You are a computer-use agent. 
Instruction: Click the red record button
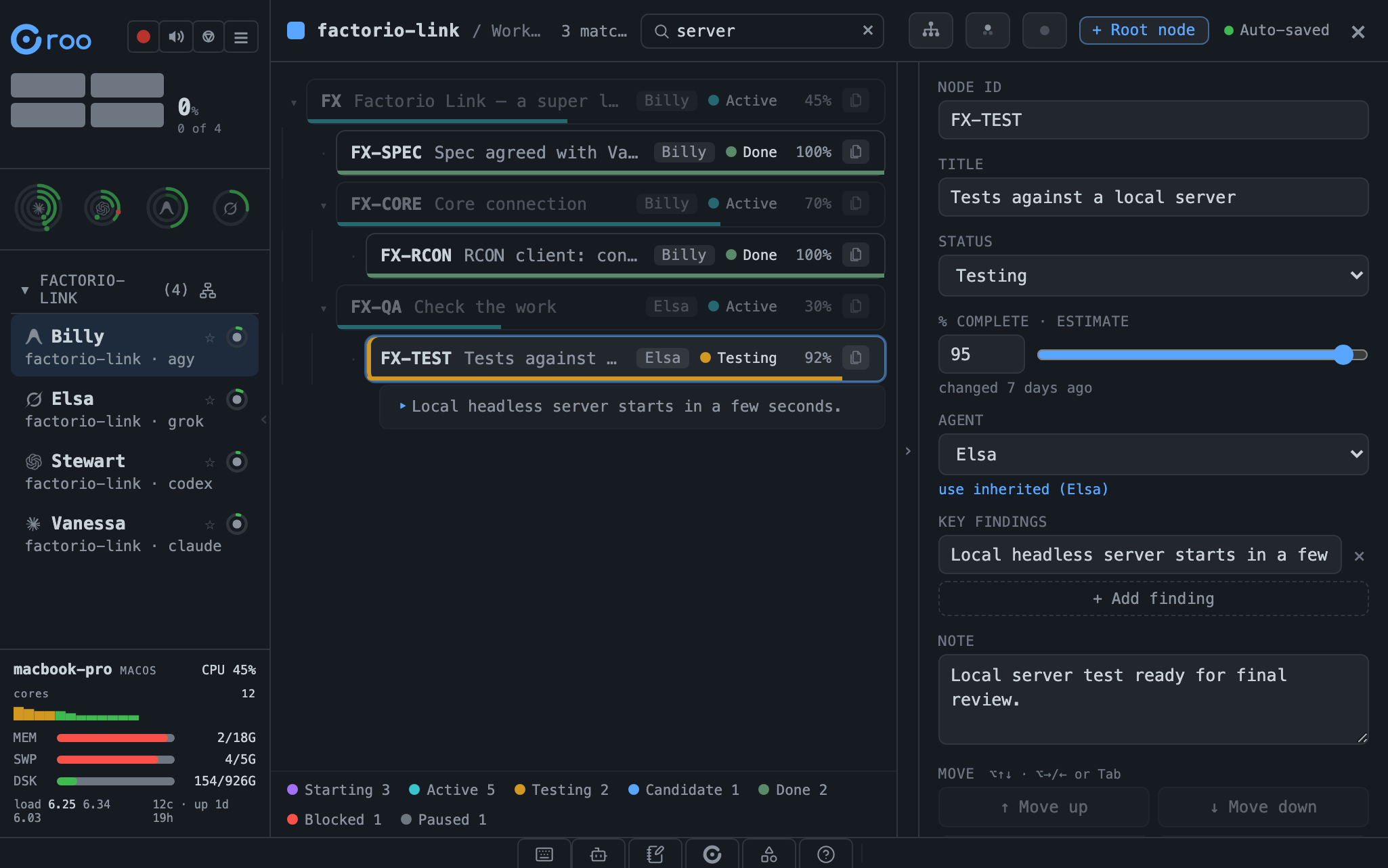[x=144, y=37]
